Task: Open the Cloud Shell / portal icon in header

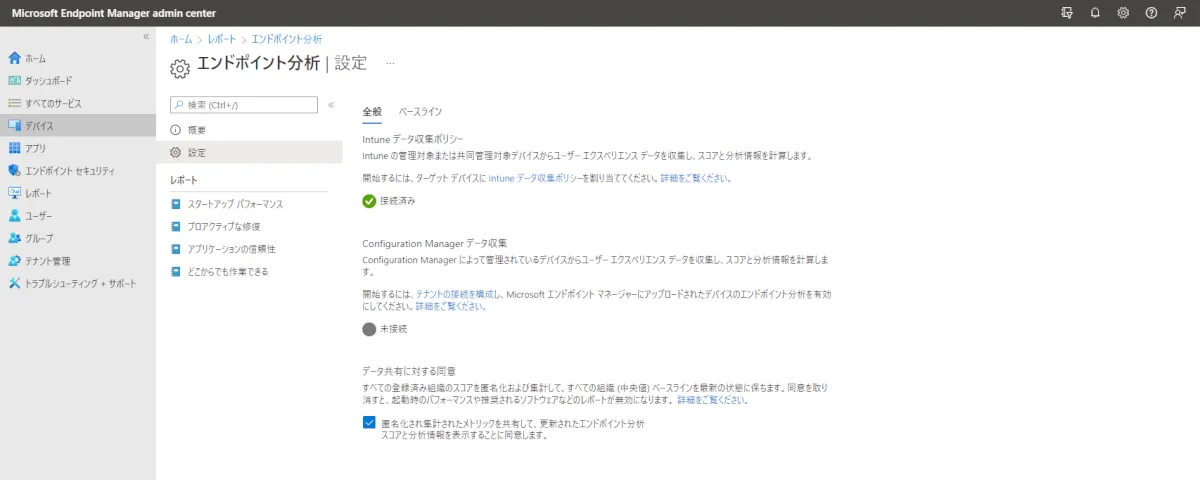Action: (x=1067, y=13)
